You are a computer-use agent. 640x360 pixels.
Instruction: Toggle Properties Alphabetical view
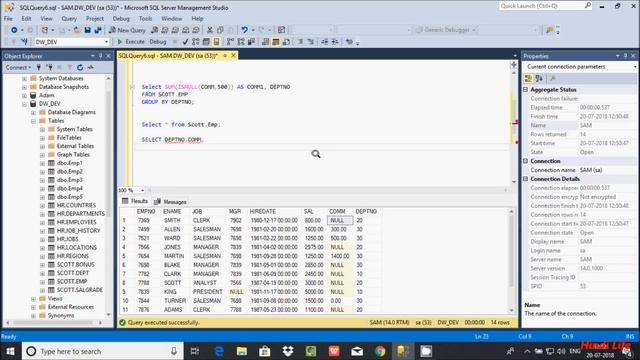539,78
